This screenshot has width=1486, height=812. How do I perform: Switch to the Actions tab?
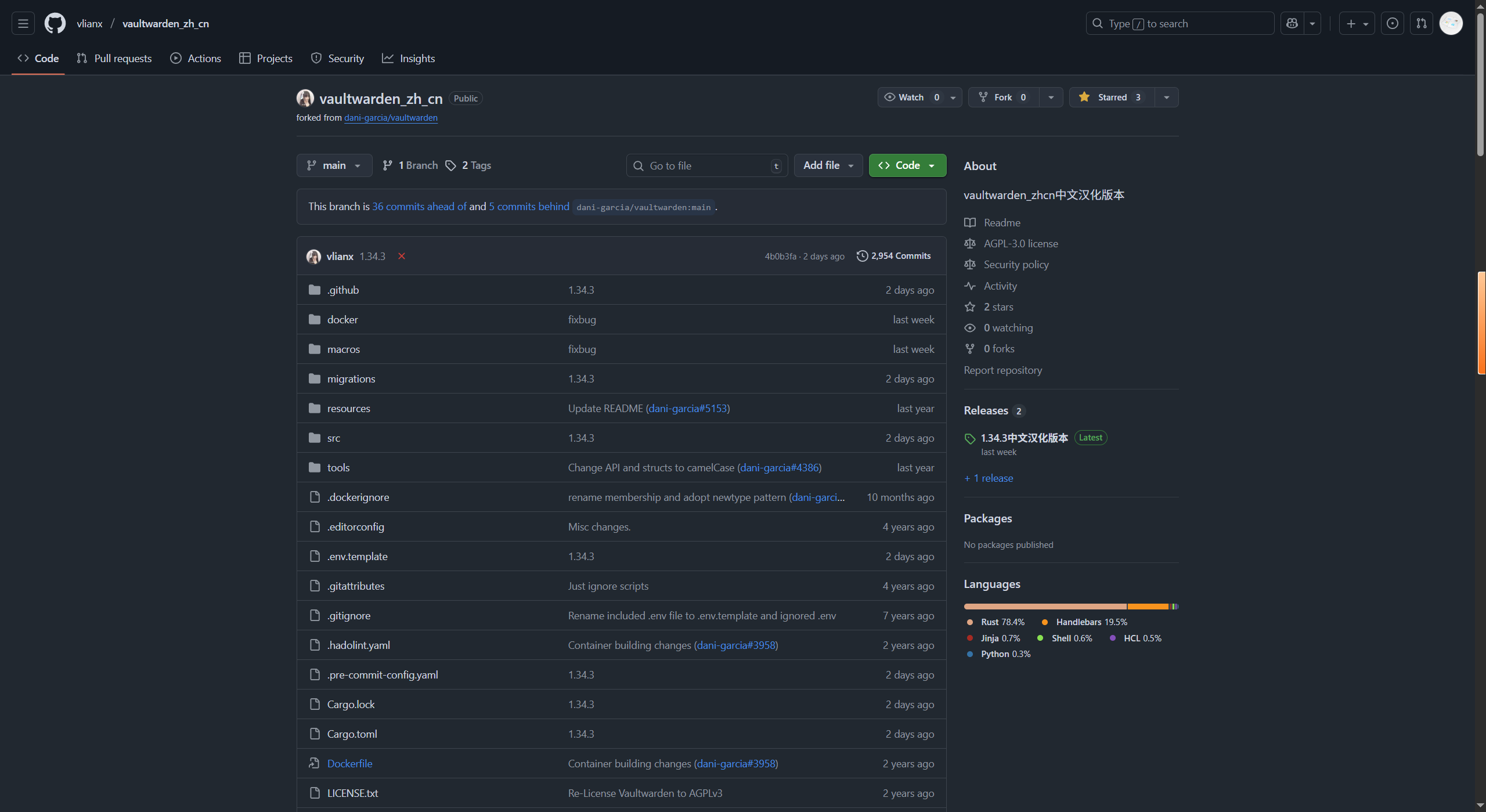click(196, 59)
